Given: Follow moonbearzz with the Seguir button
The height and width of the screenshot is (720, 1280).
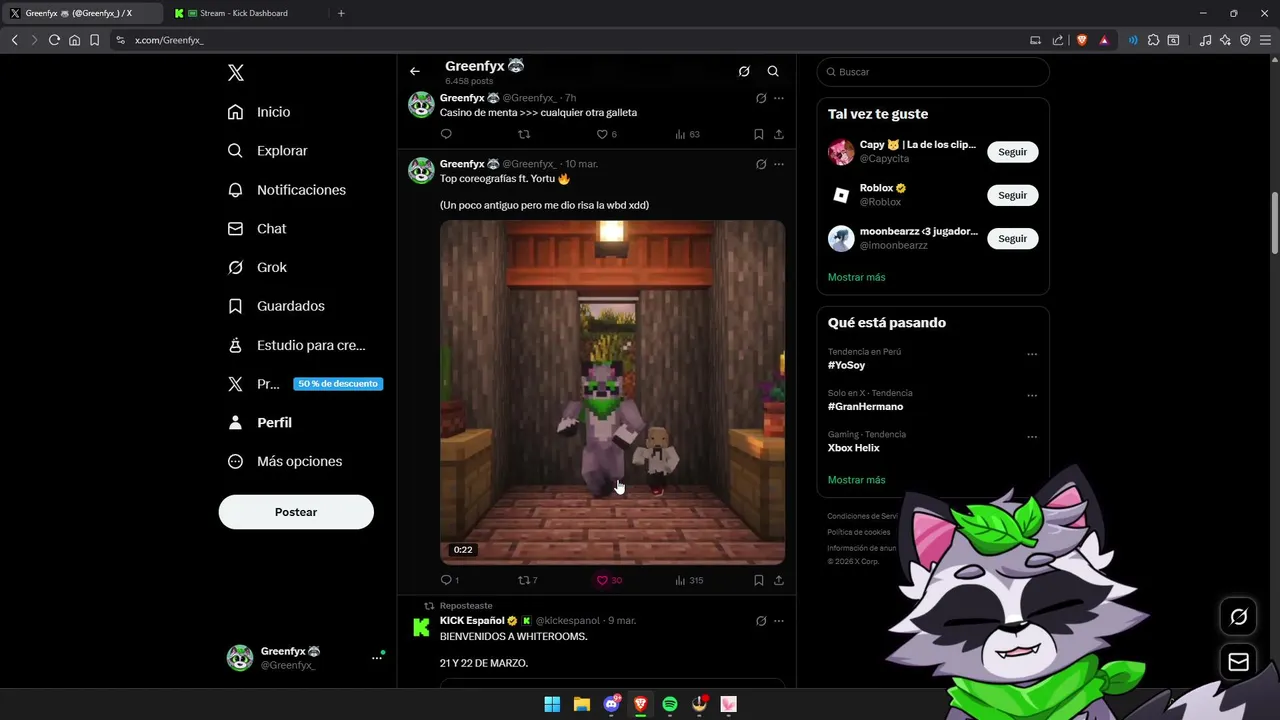Looking at the screenshot, I should tap(1012, 239).
